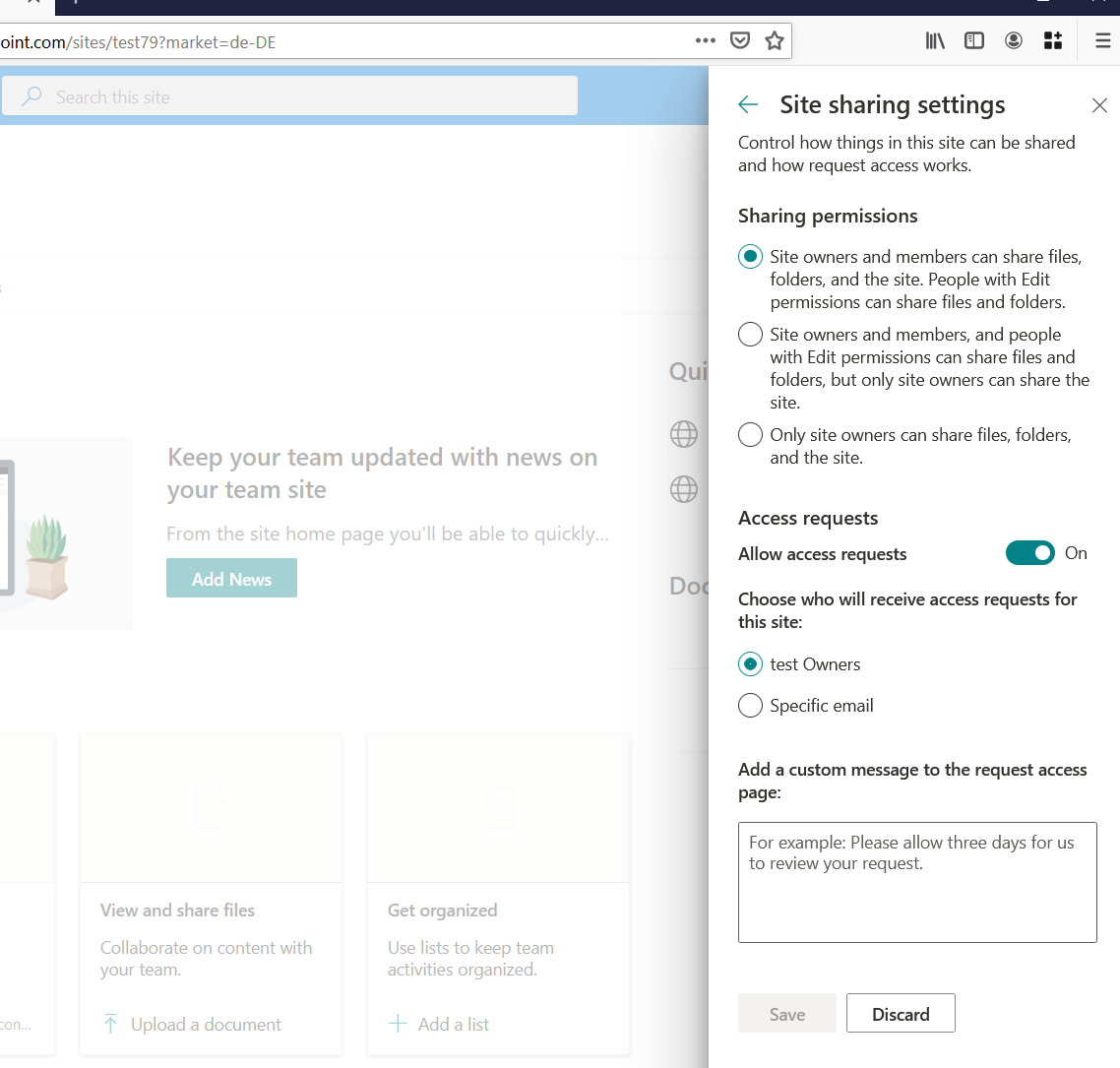Click the Add News button
This screenshot has height=1068, width=1120.
231,578
